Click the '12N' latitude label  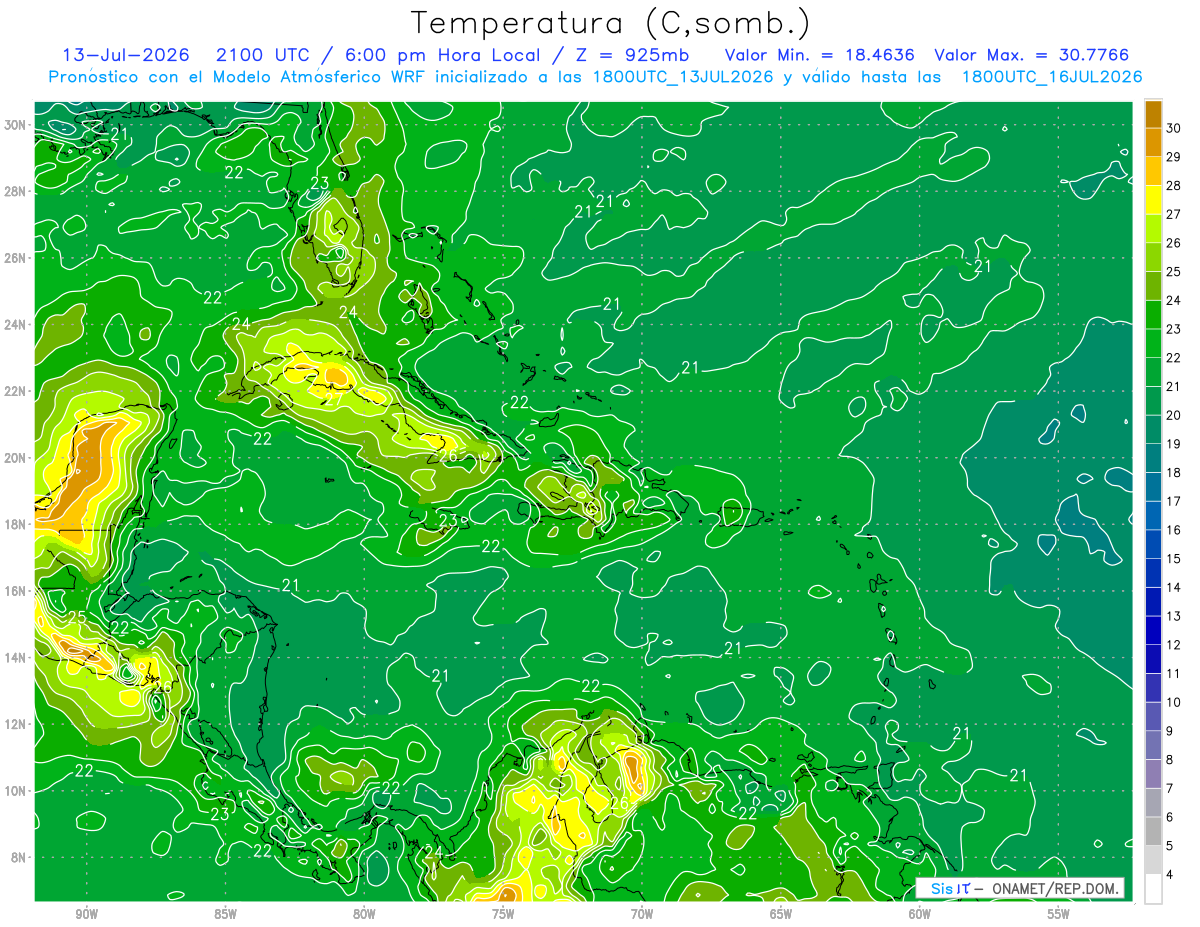(x=15, y=724)
